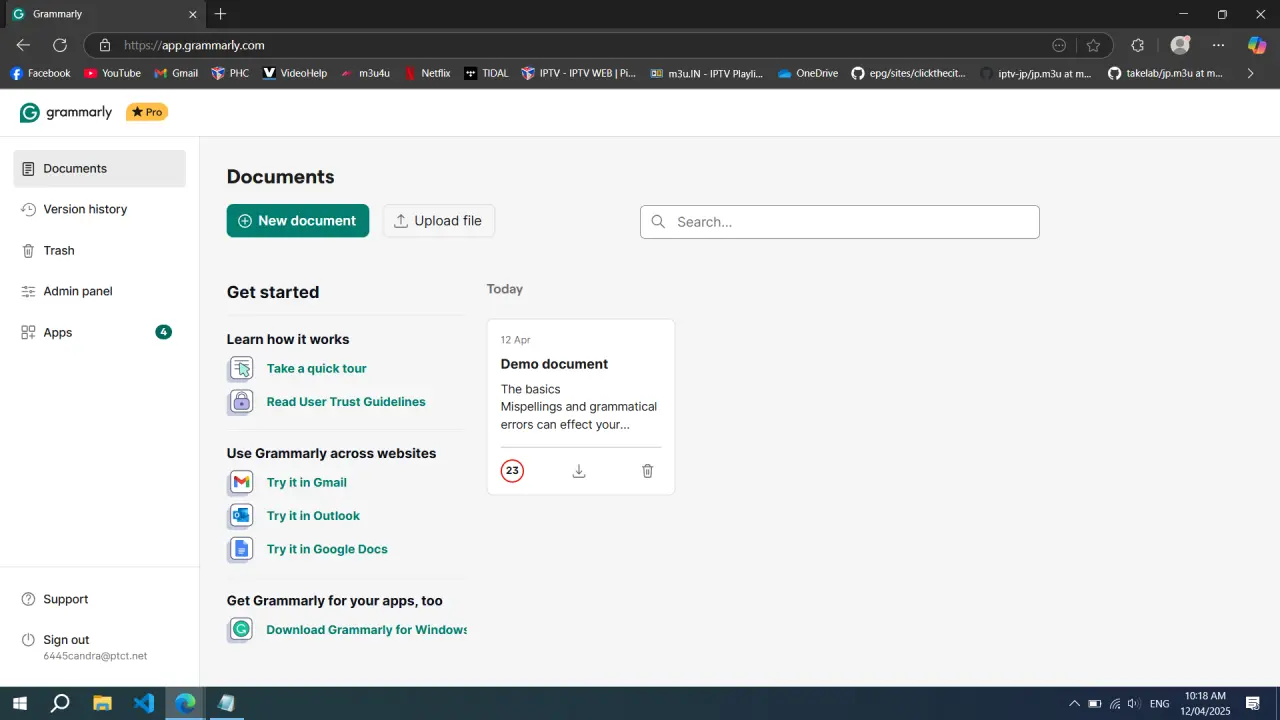Open the browser profile avatar
Viewport: 1280px width, 720px height.
1180,45
